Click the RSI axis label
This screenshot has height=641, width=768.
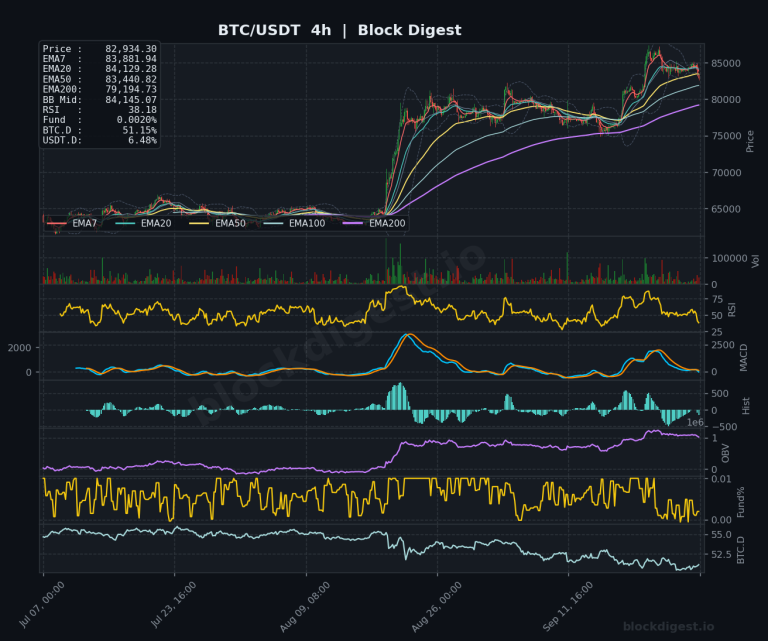click(732, 309)
